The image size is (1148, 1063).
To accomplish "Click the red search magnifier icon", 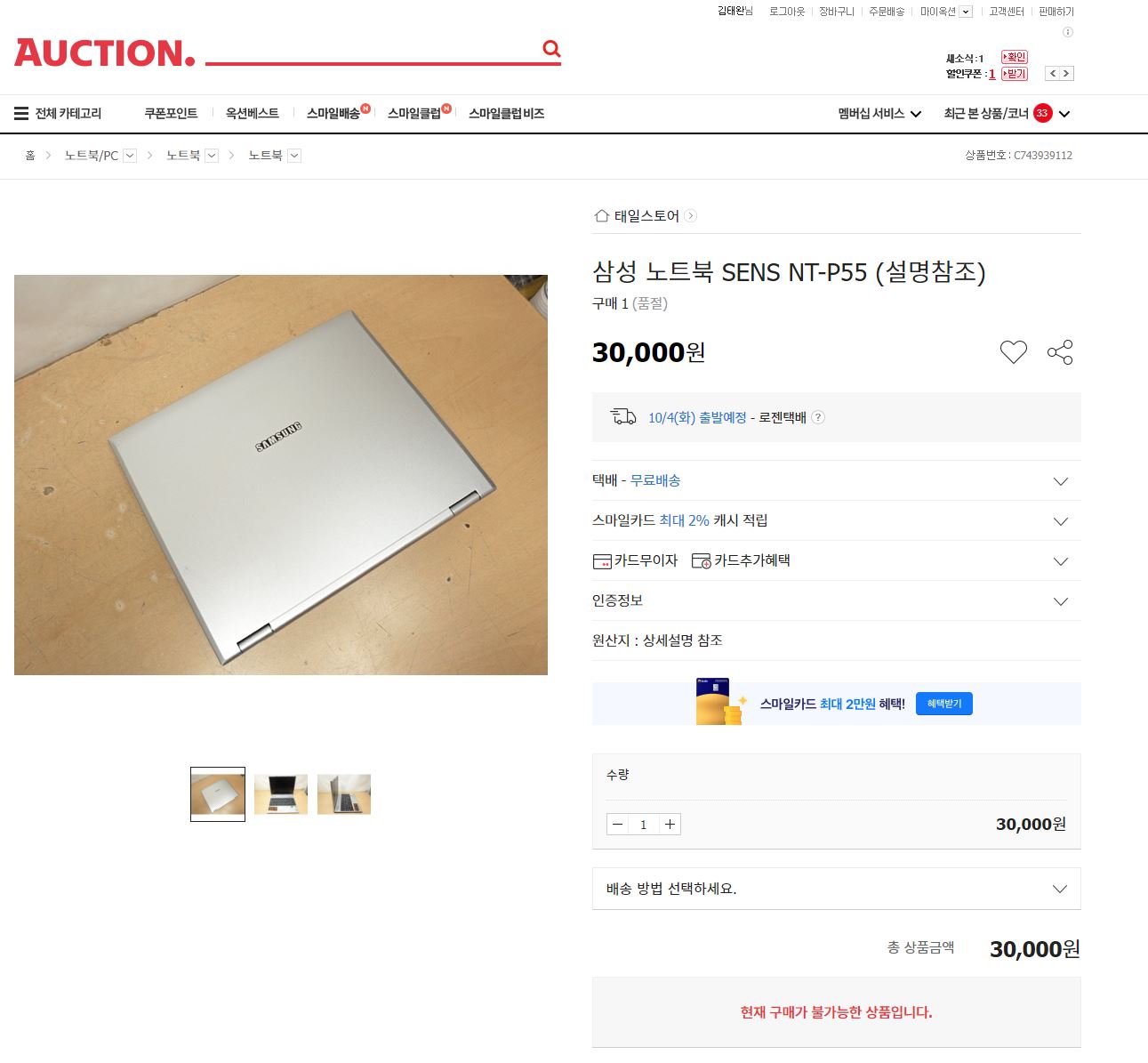I will click(551, 49).
